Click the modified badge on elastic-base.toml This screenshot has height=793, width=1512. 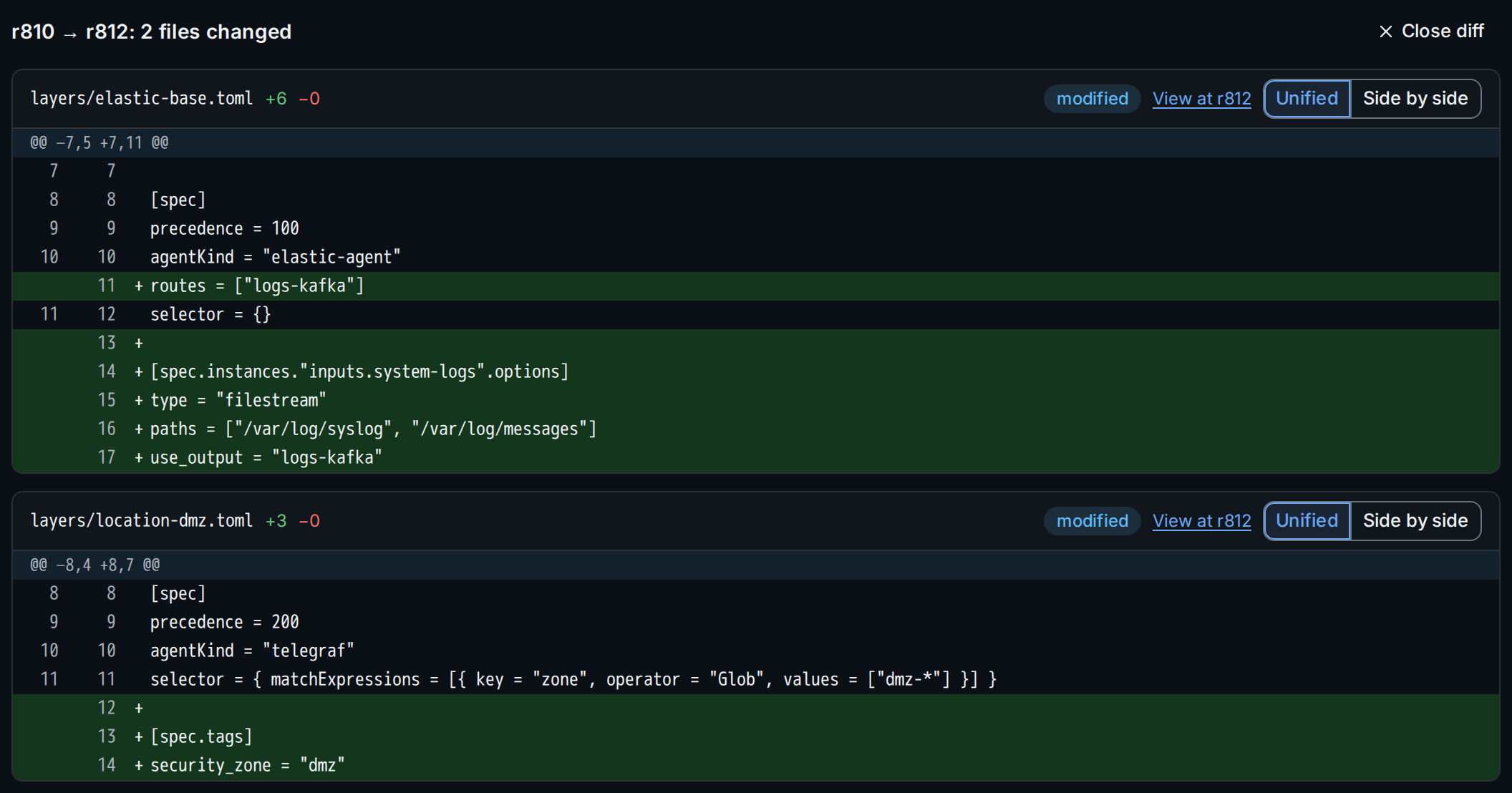(x=1092, y=99)
